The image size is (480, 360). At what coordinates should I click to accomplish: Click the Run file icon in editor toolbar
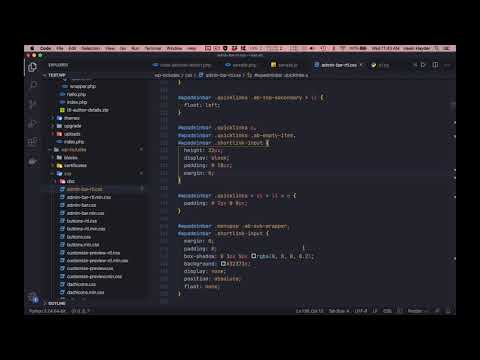click(423, 65)
